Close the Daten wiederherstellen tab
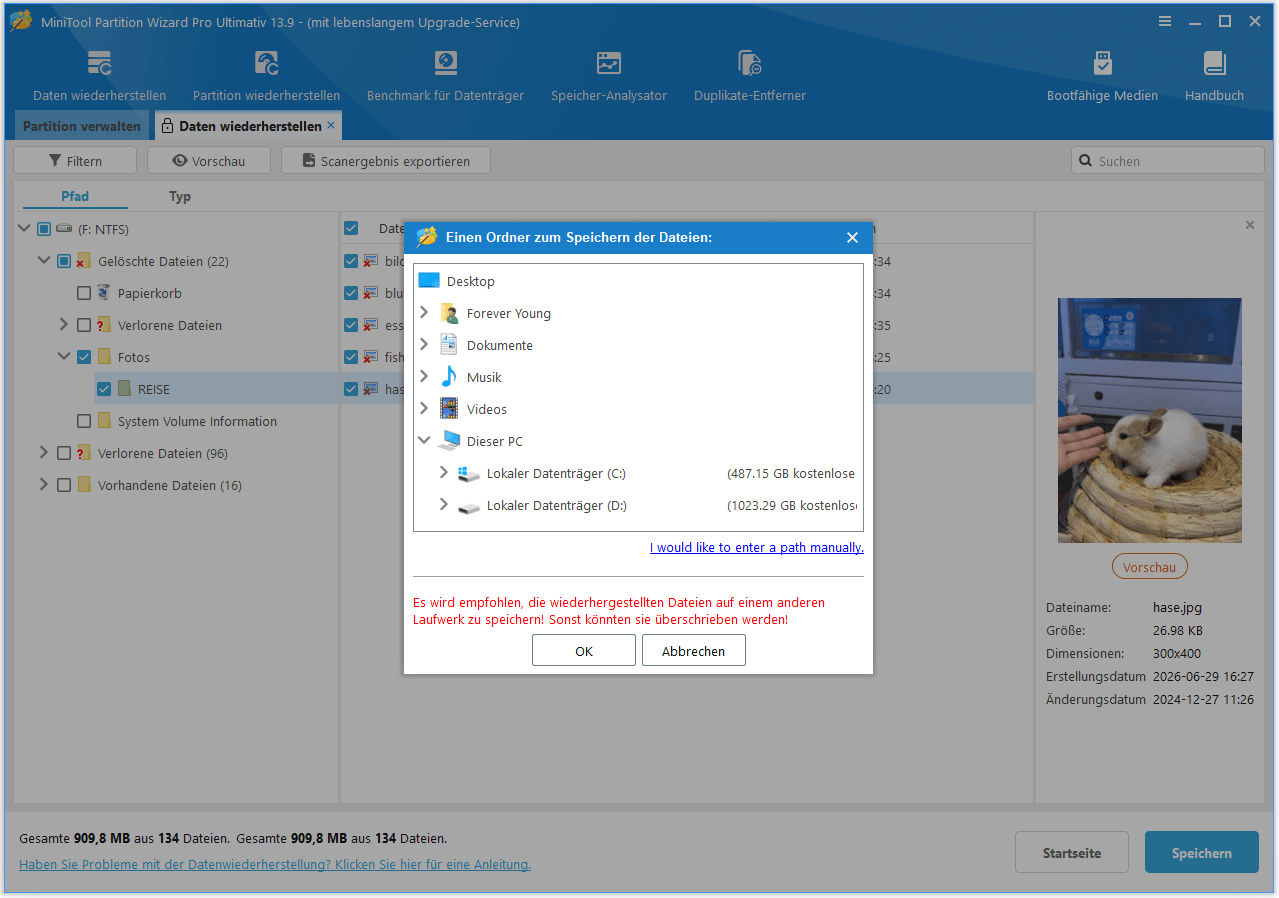 (x=331, y=125)
